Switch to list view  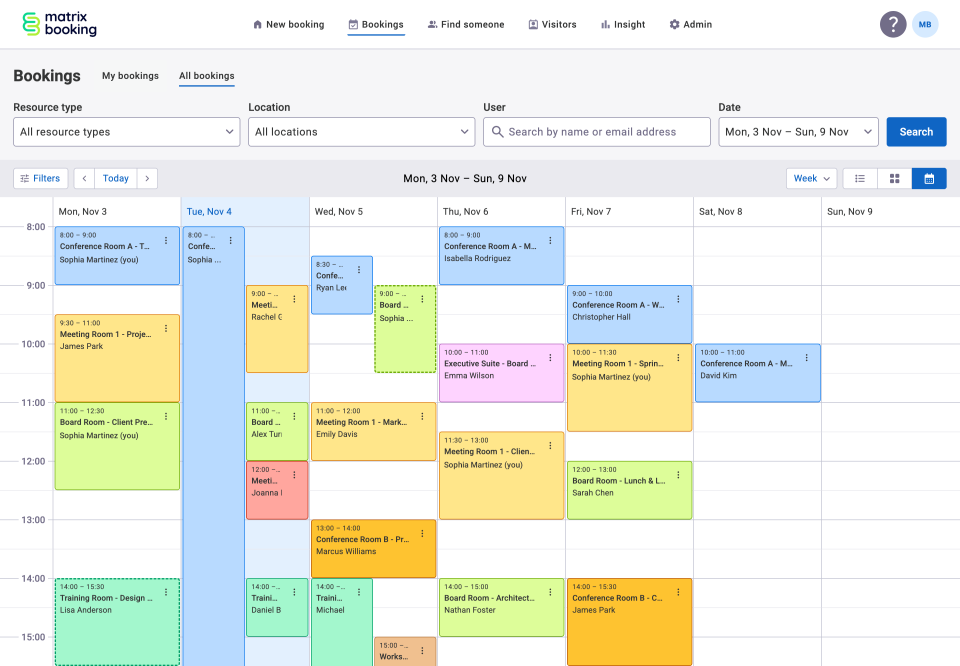[x=860, y=178]
